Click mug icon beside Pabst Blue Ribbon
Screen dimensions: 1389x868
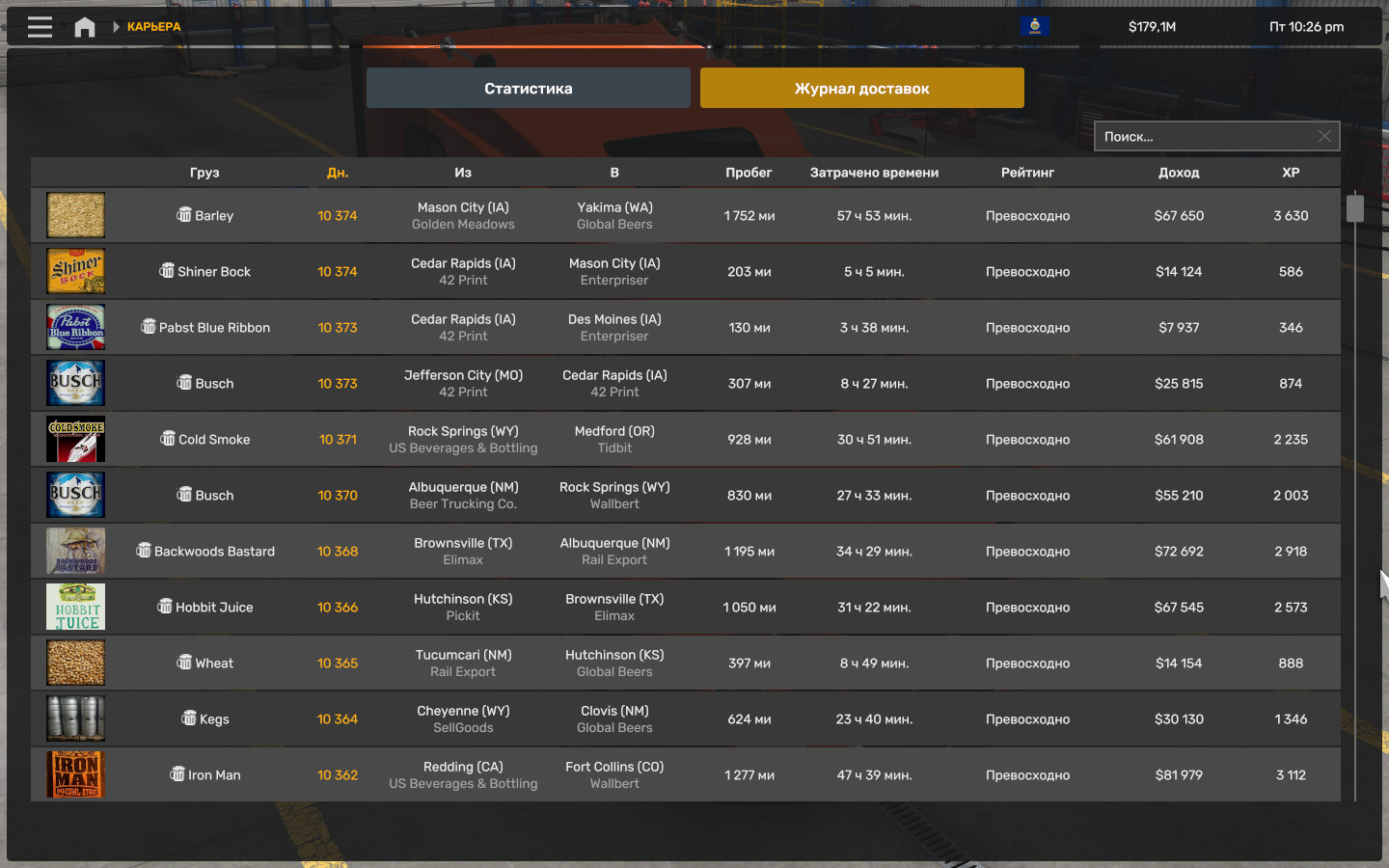[149, 326]
